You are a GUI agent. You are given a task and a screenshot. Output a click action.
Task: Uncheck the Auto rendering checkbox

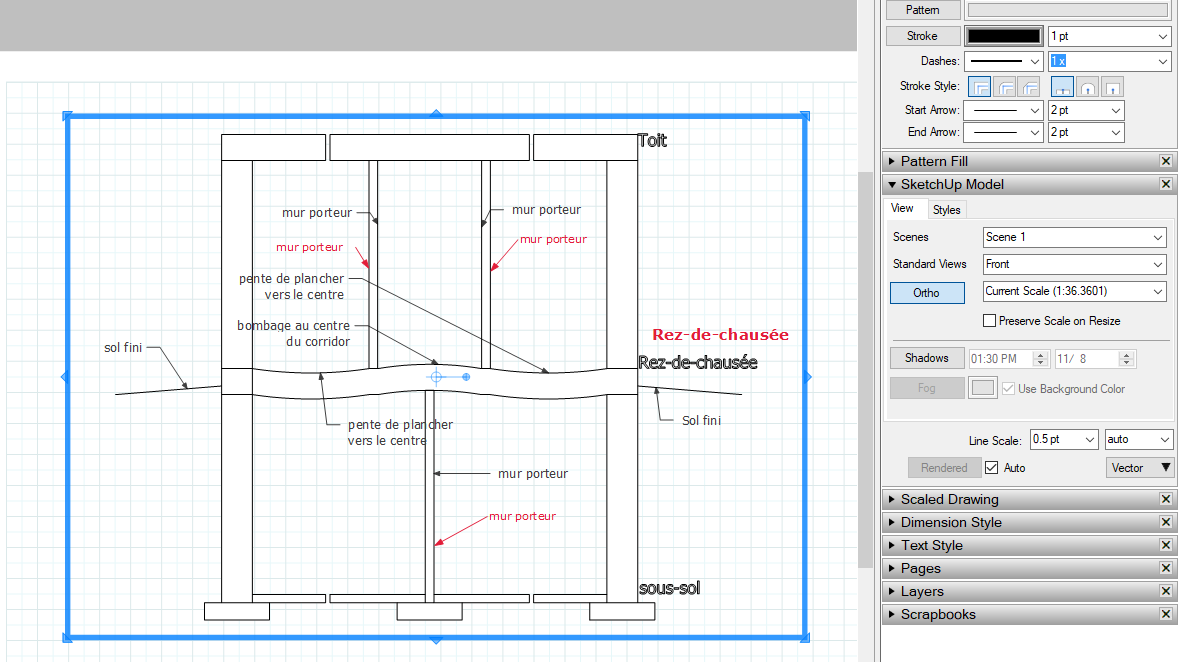tap(991, 467)
